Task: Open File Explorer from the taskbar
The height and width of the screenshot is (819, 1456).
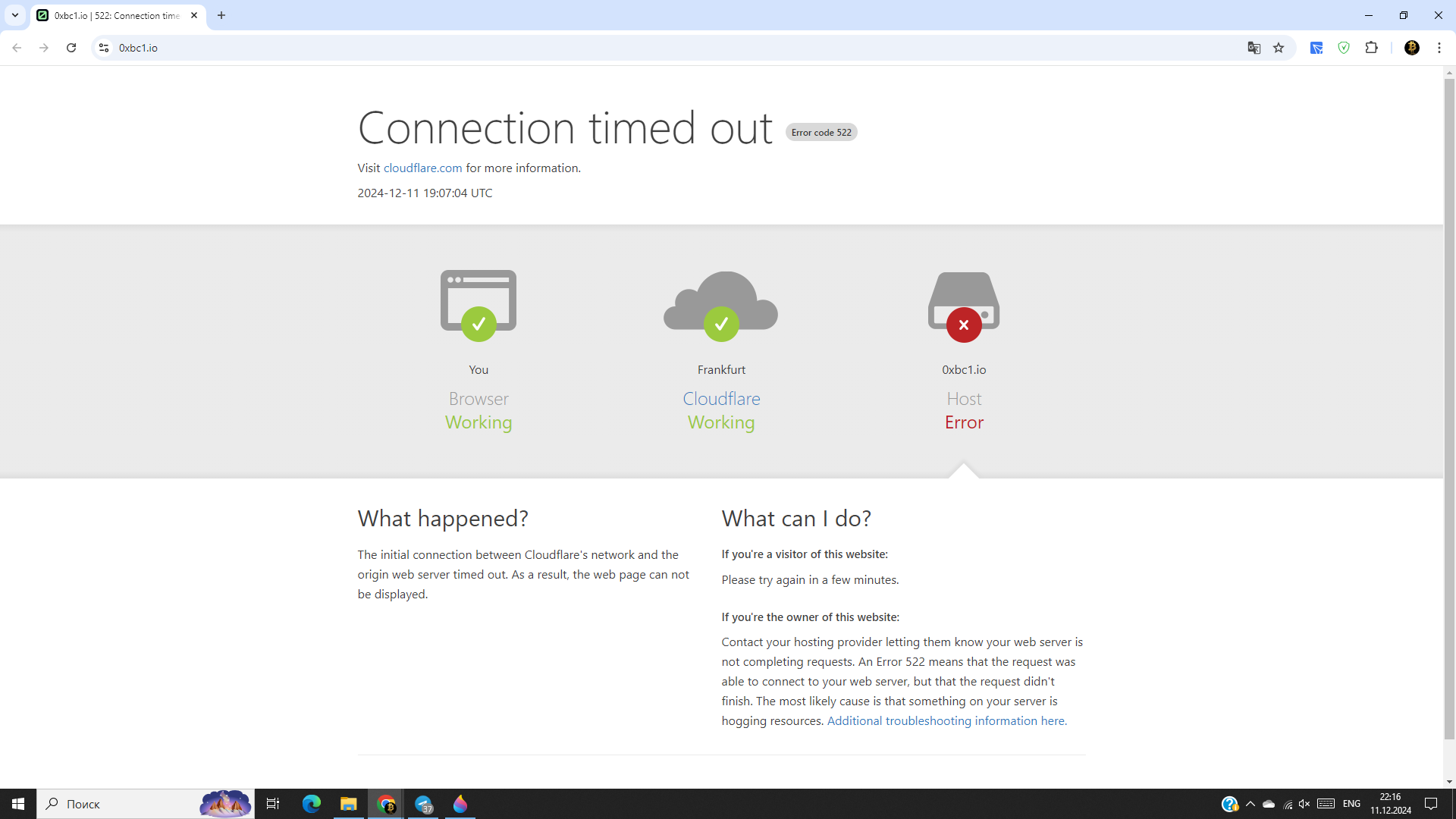Action: [348, 804]
